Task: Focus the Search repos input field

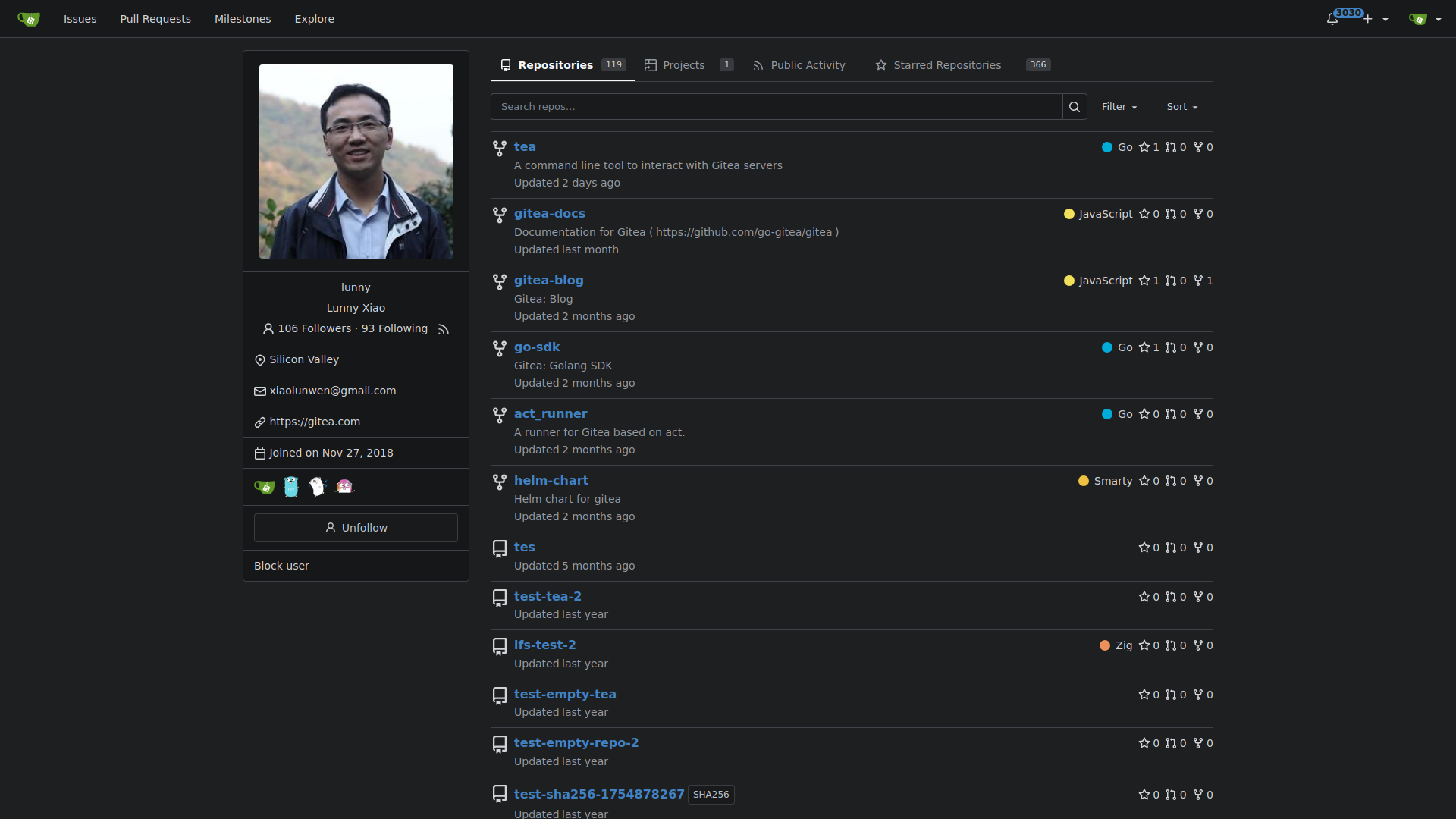Action: 777,107
